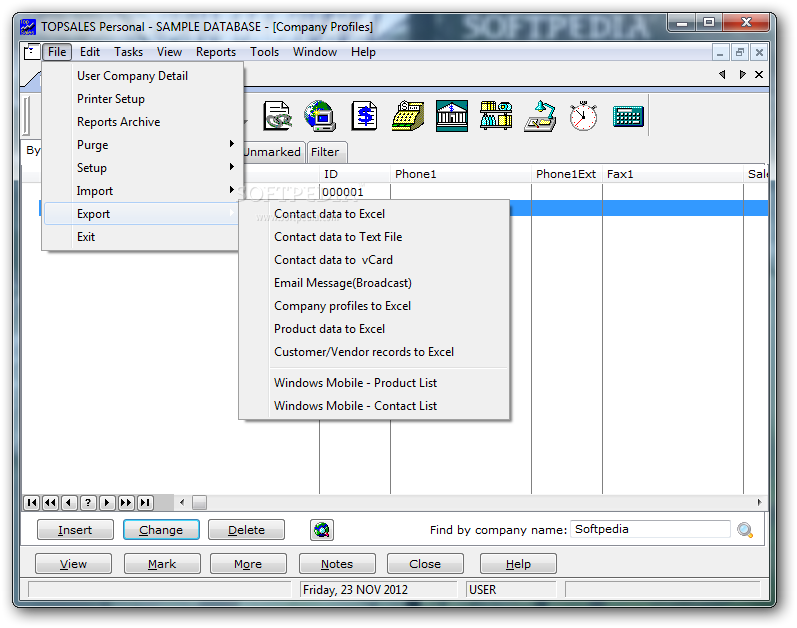Expand the Setup submenu
The width and height of the screenshot is (797, 628).
(141, 168)
